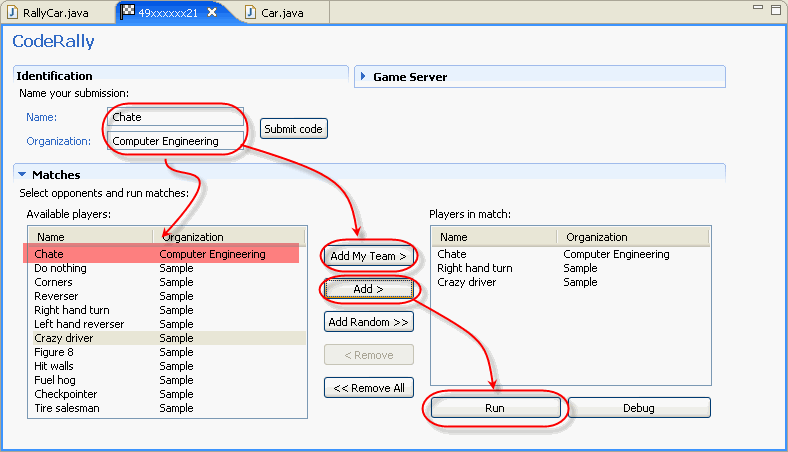Collapse the Matches section
This screenshot has height=452, width=788.
point(22,174)
